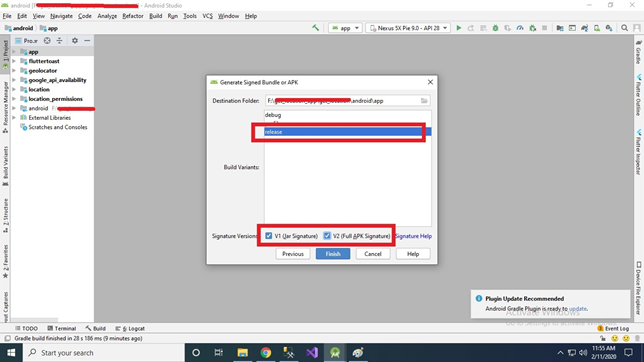Viewport: 644px width, 362px height.
Task: Collapse the project panel with the minus icon
Action: pos(87,41)
